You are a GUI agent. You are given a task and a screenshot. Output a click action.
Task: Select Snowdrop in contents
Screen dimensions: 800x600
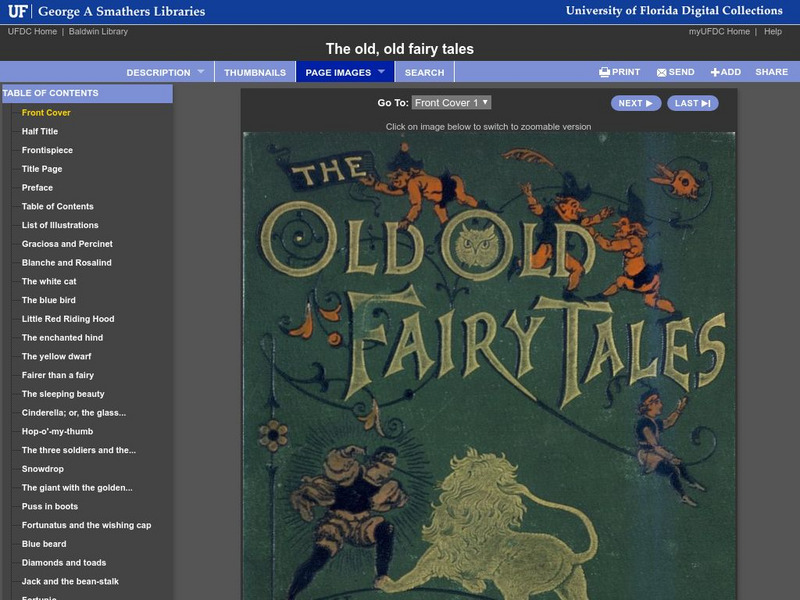pyautogui.click(x=43, y=469)
